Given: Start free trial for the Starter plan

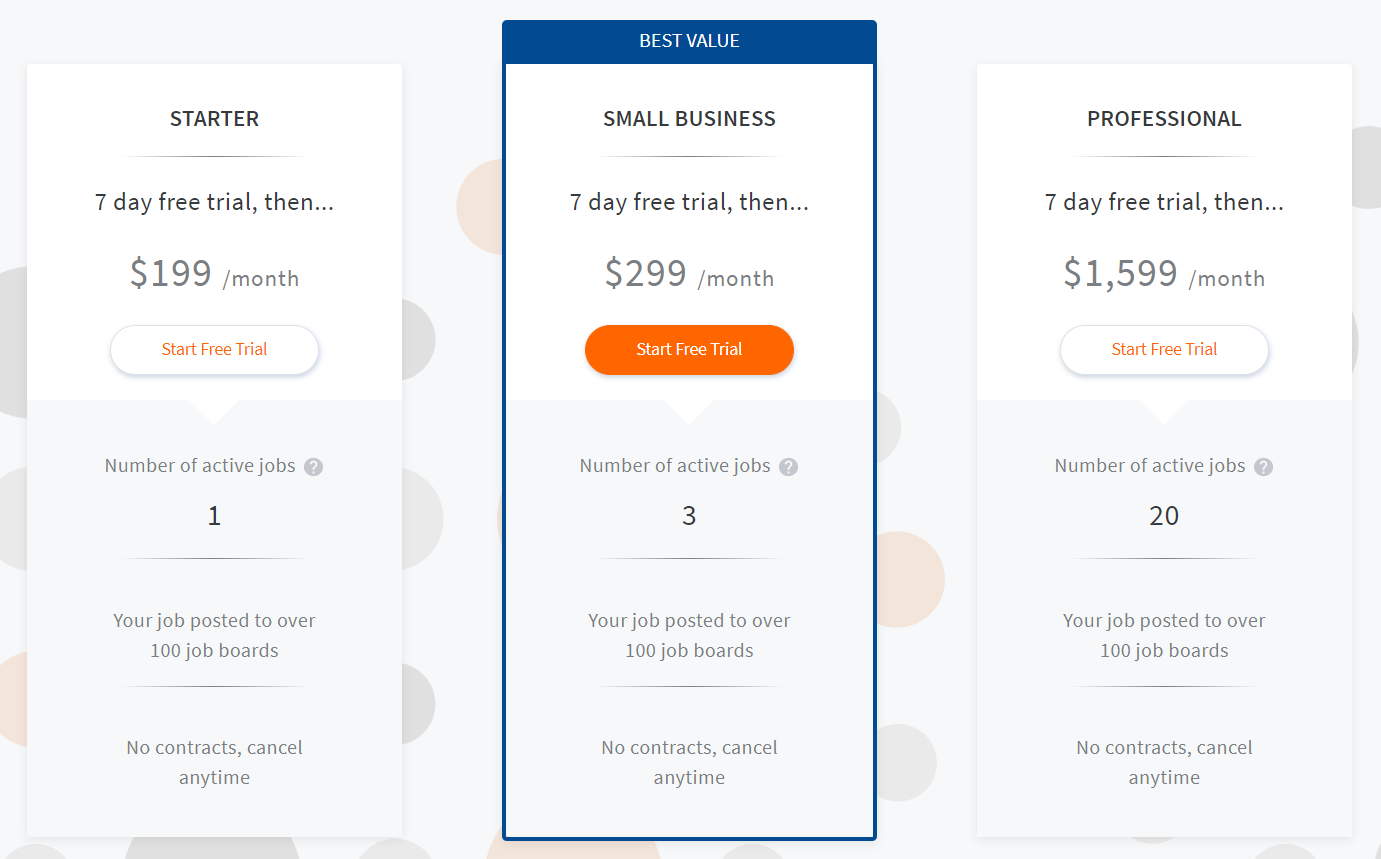Looking at the screenshot, I should coord(214,350).
